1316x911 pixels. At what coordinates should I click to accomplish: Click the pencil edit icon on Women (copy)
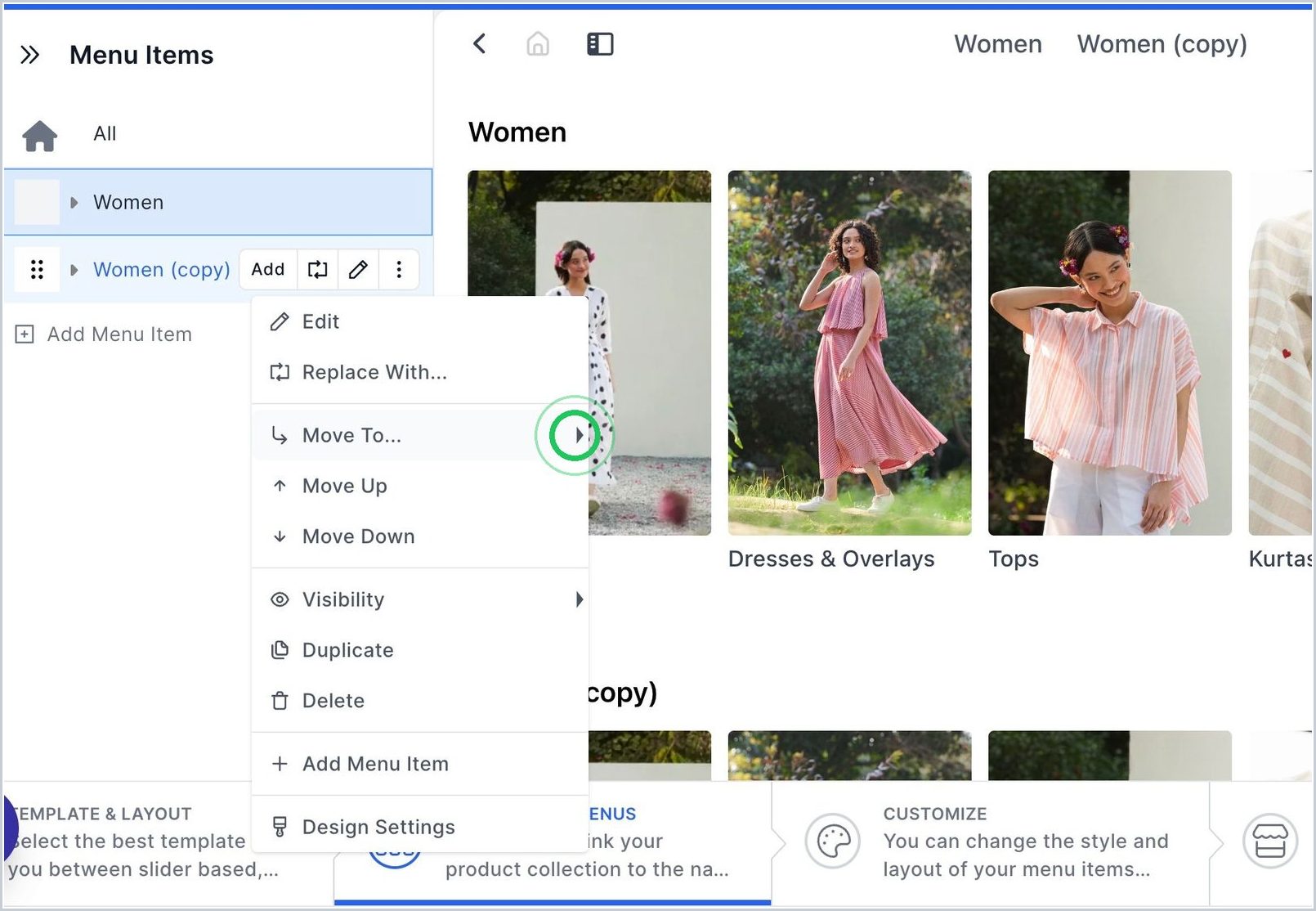[358, 270]
